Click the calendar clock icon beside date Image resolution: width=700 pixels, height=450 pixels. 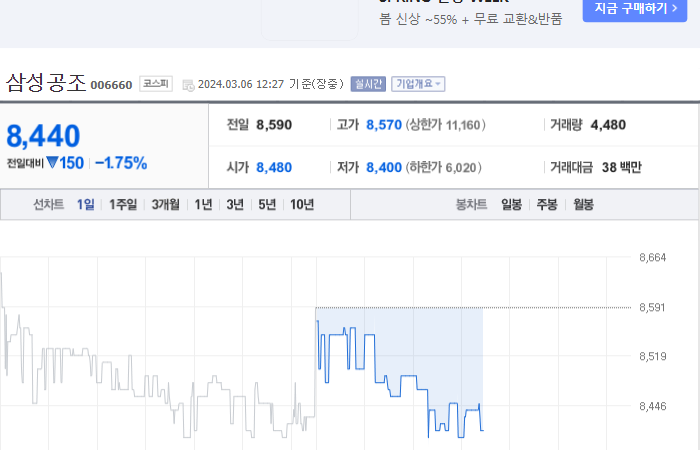(x=188, y=85)
